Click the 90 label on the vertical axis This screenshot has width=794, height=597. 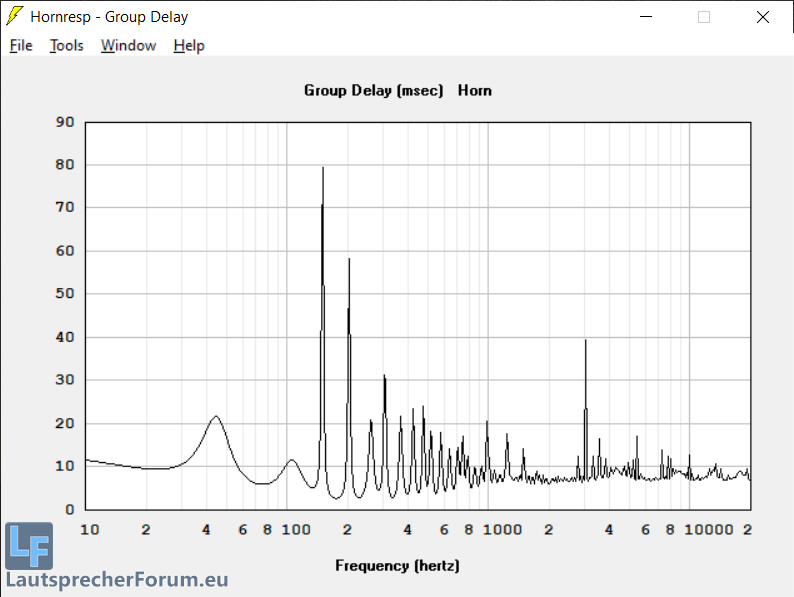[65, 122]
